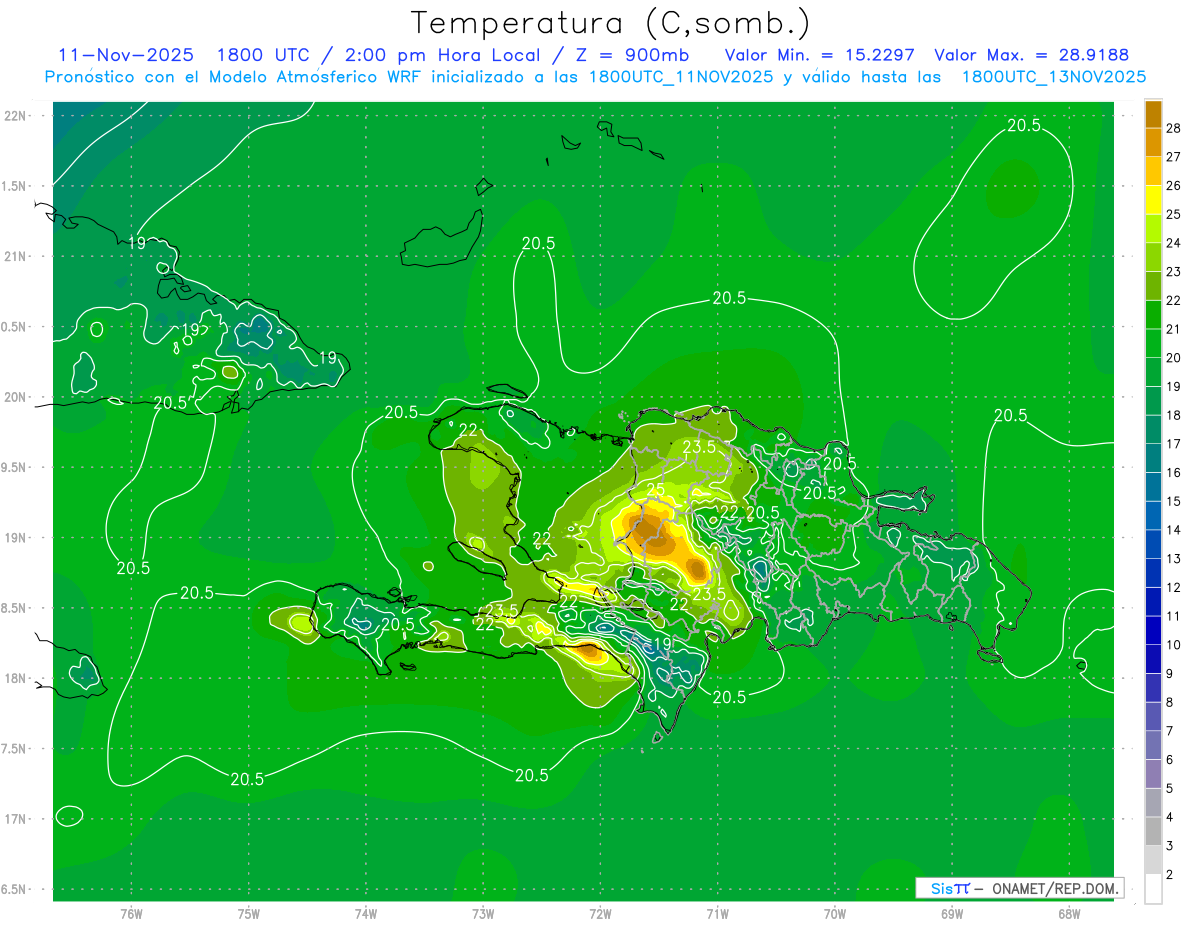Click the 72W longitude axis label

600,914
